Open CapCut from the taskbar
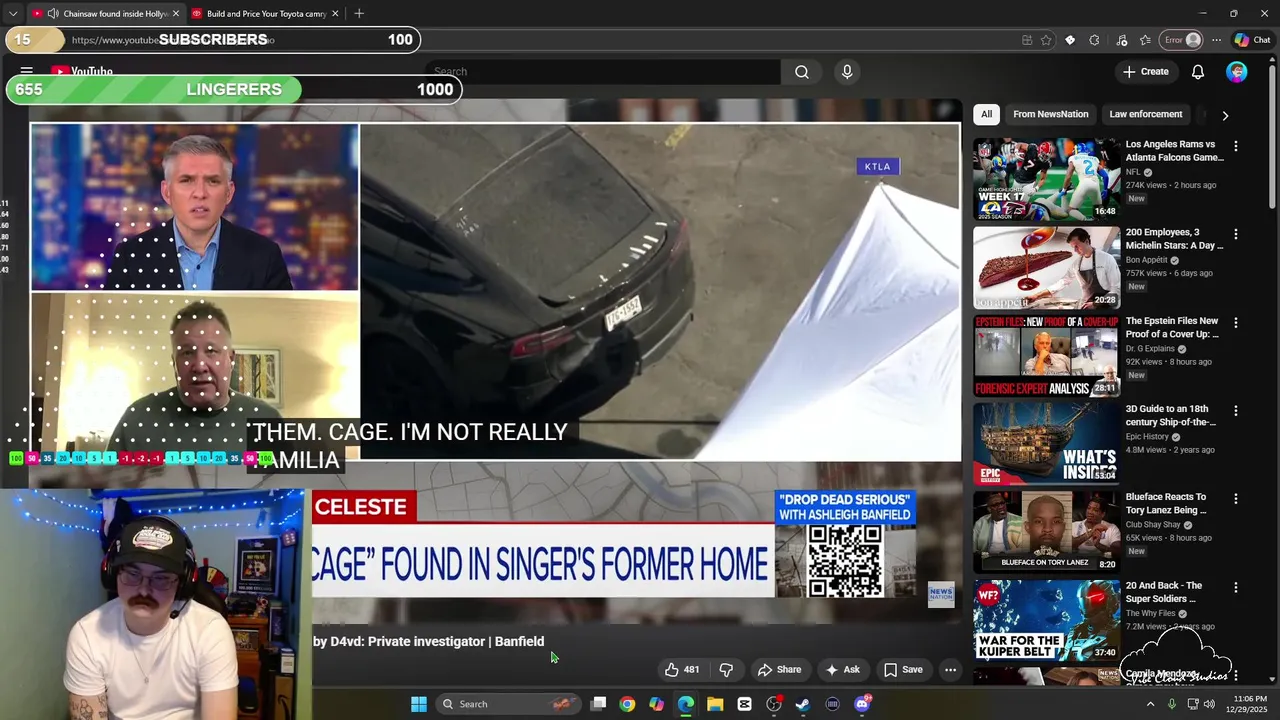Screen dimensions: 1280x720 [x=744, y=704]
